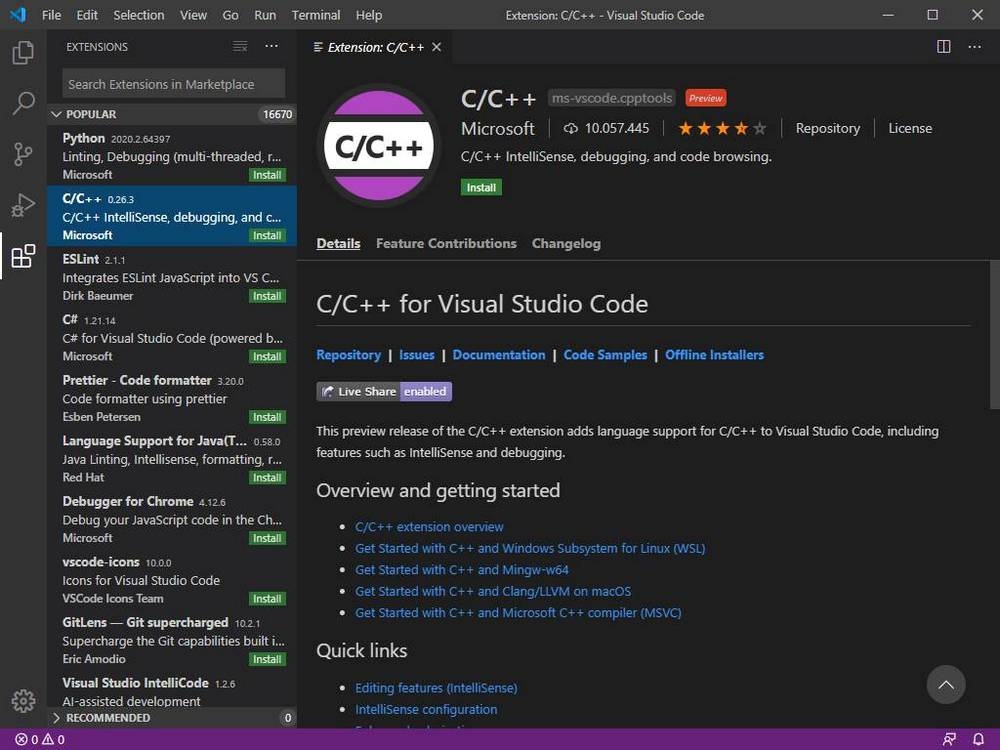The image size is (1000, 750).
Task: Click the split editor icon
Action: pyautogui.click(x=943, y=47)
